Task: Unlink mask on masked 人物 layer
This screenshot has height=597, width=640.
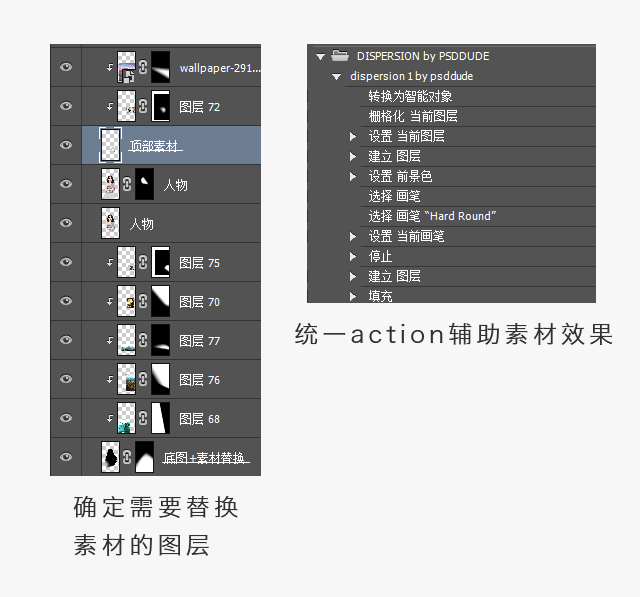Action: (127, 184)
